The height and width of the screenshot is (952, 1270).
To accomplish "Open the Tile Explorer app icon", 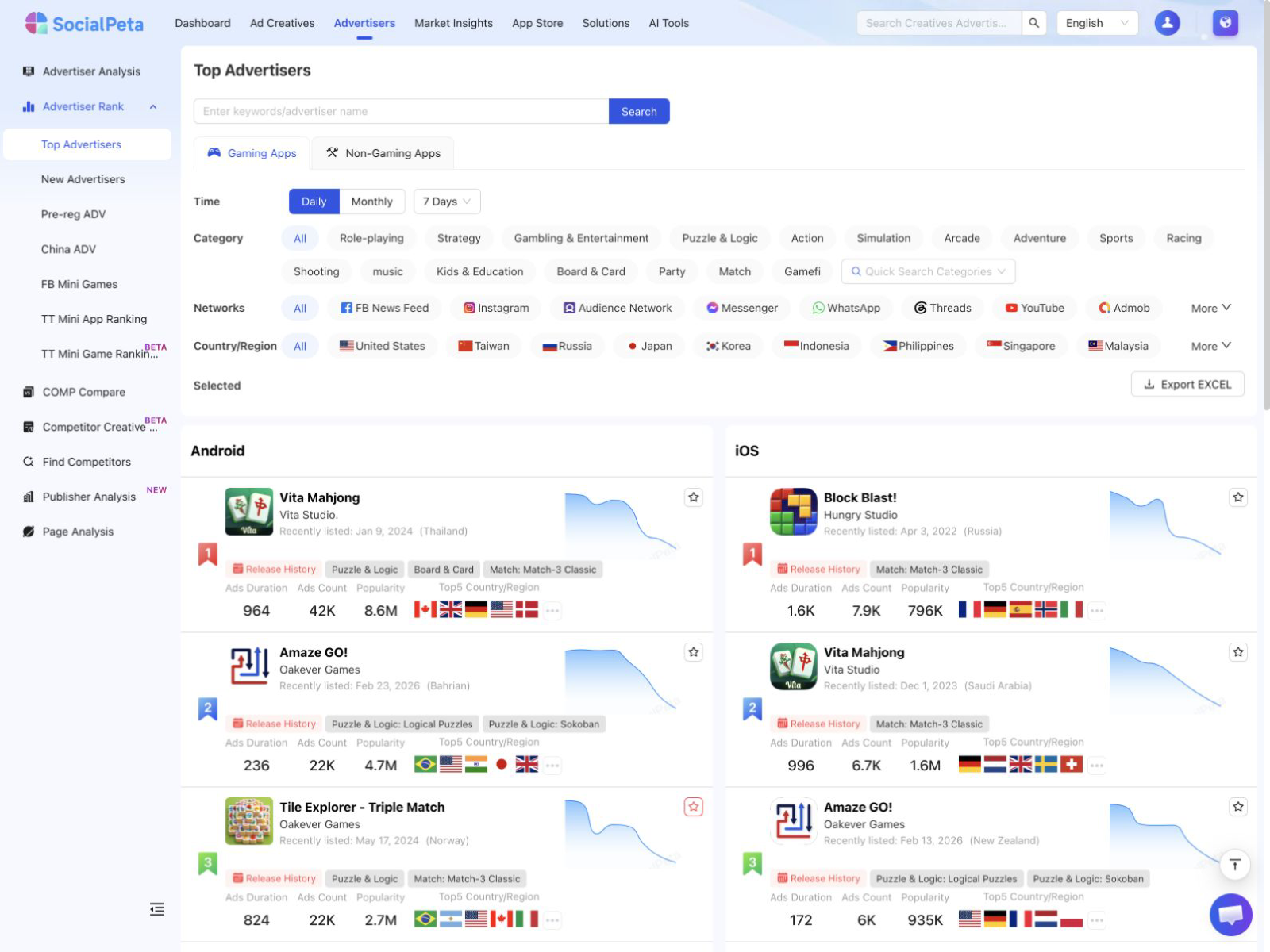I will point(249,821).
